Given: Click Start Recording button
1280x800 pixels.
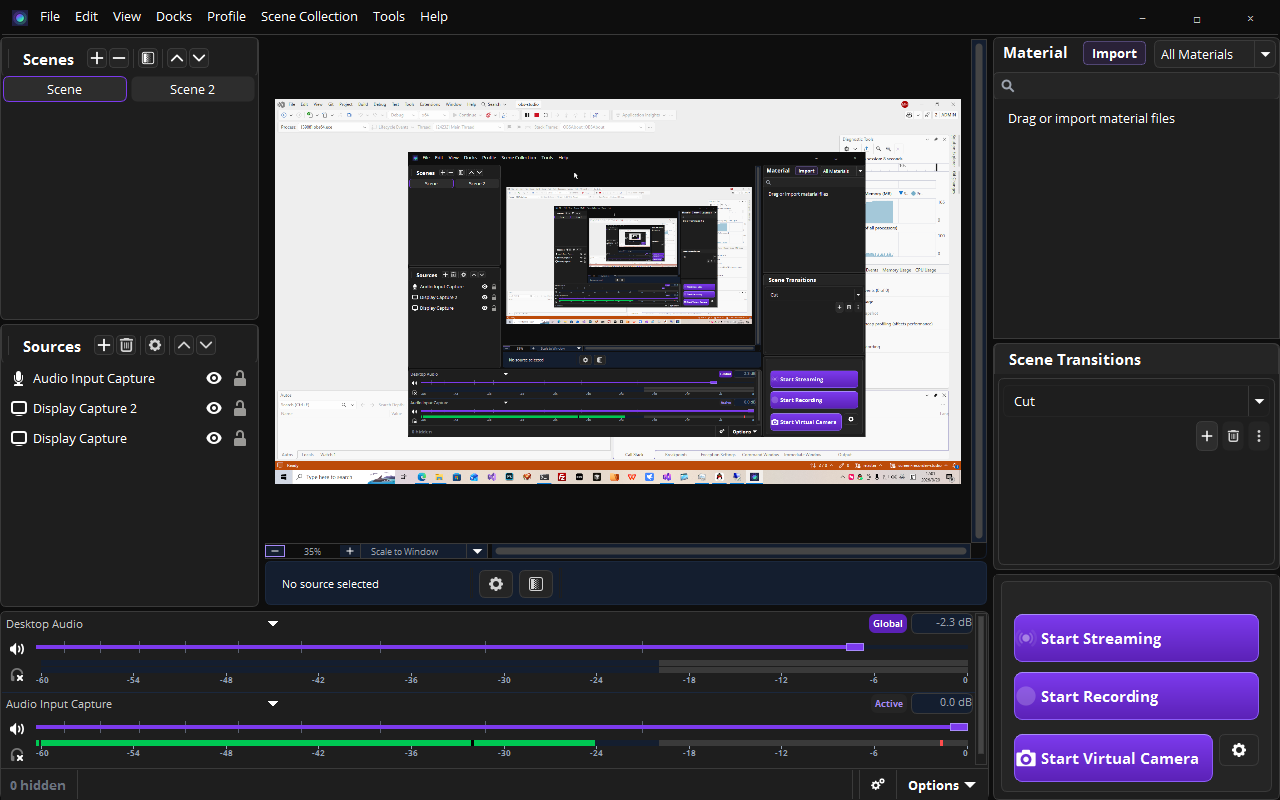Looking at the screenshot, I should pyautogui.click(x=1136, y=696).
